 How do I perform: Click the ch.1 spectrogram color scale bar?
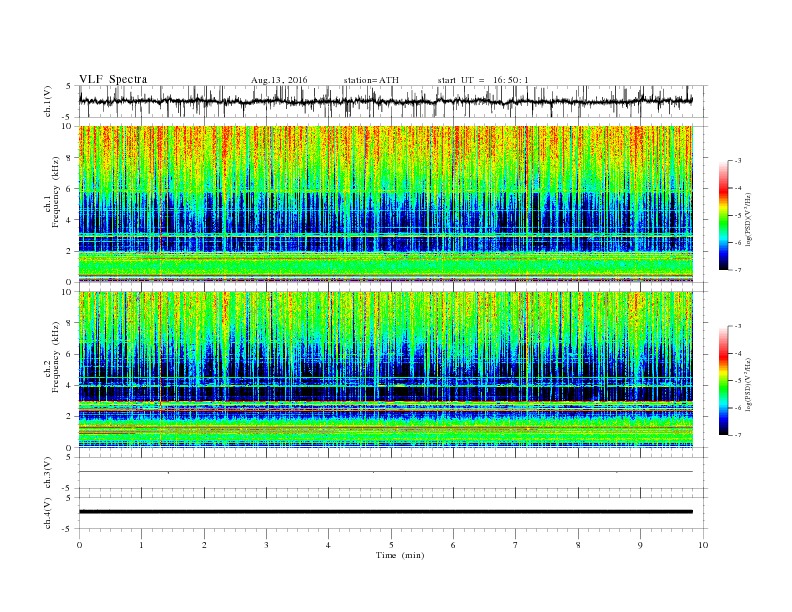click(x=724, y=215)
